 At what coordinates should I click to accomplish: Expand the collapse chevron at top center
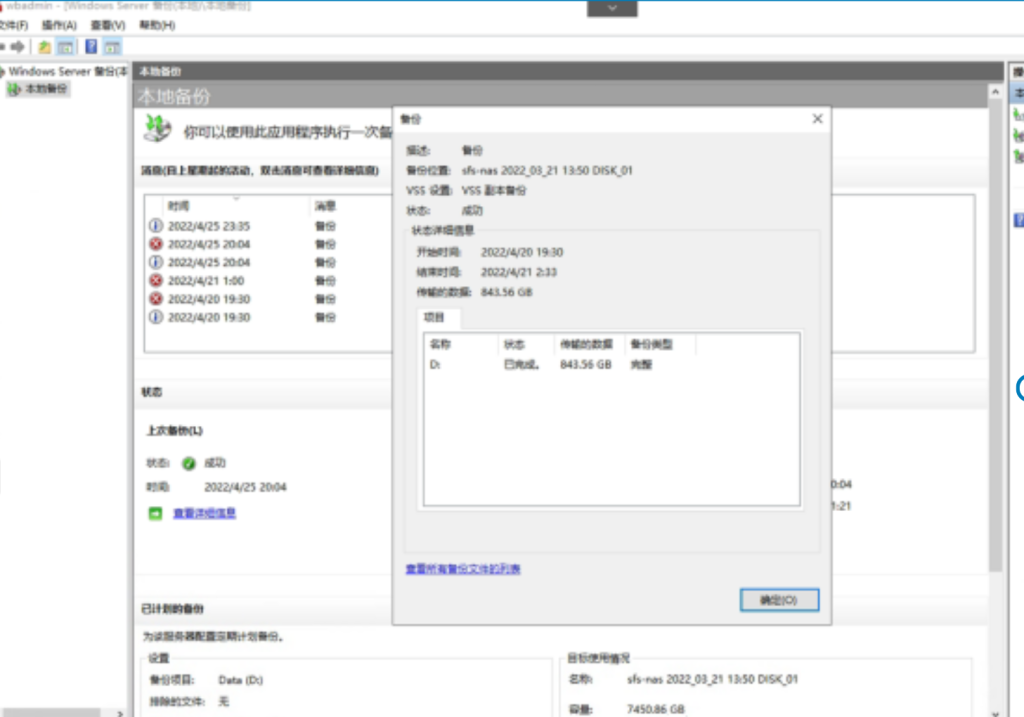pos(611,8)
